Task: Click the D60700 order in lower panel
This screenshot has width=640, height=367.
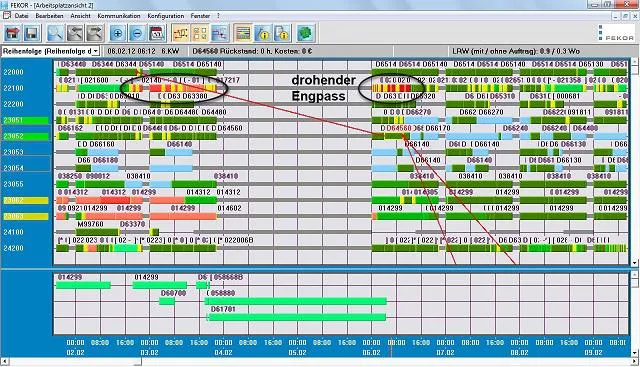Action: [x=167, y=301]
